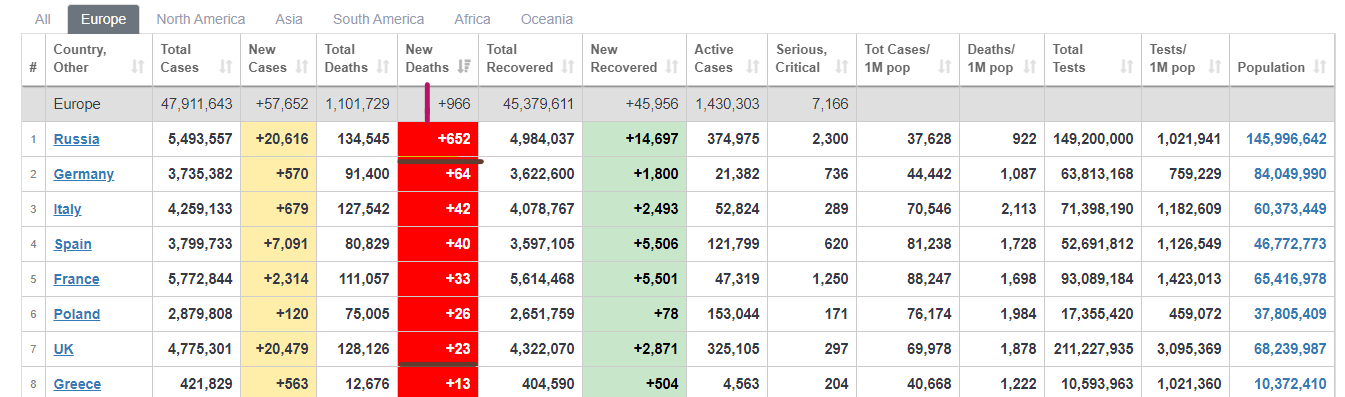Viewport: 1345px width, 397px height.
Task: Click Germany new deaths cell +64
Action: (438, 174)
